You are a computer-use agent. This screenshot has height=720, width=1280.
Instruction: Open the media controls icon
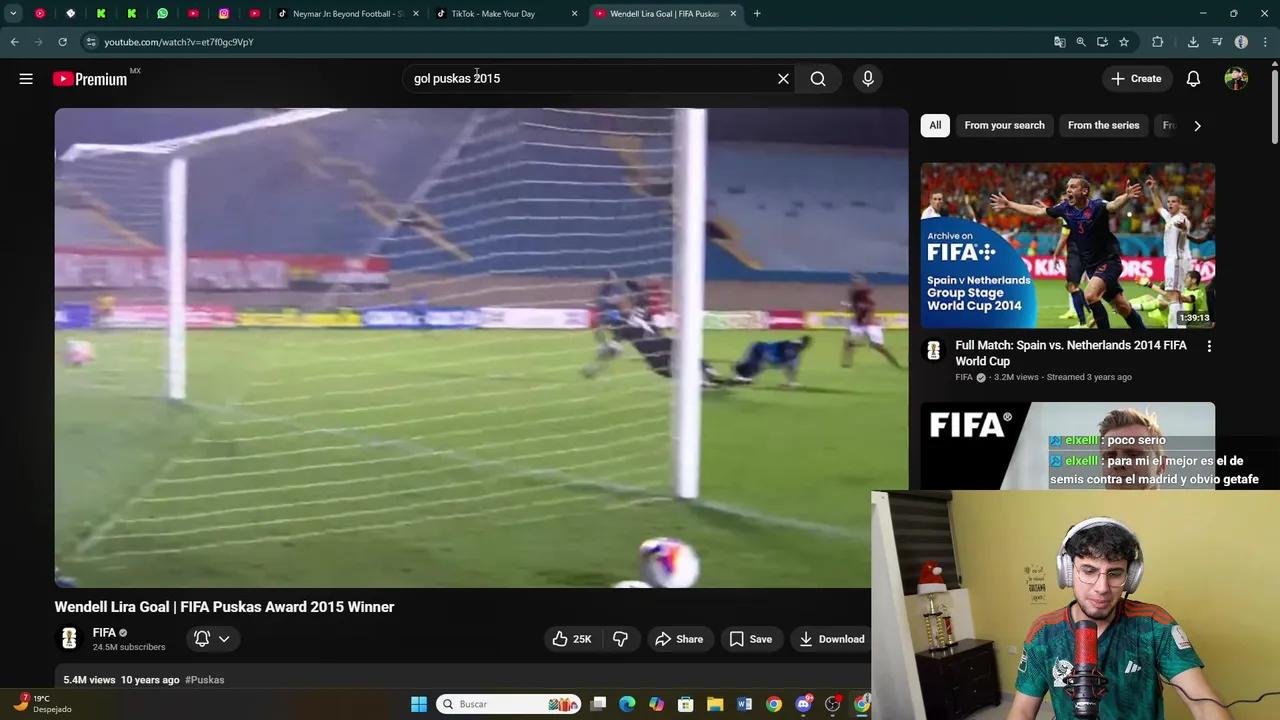[x=1217, y=42]
